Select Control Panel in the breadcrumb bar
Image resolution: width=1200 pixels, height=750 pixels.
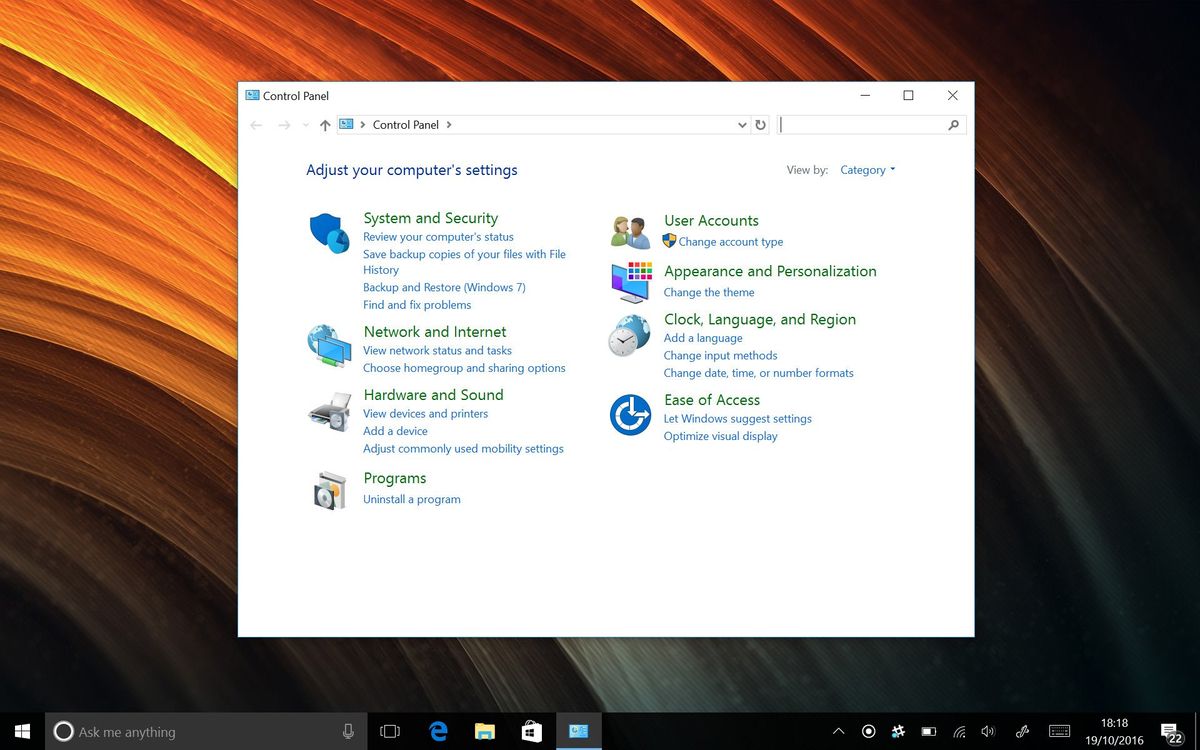(405, 124)
